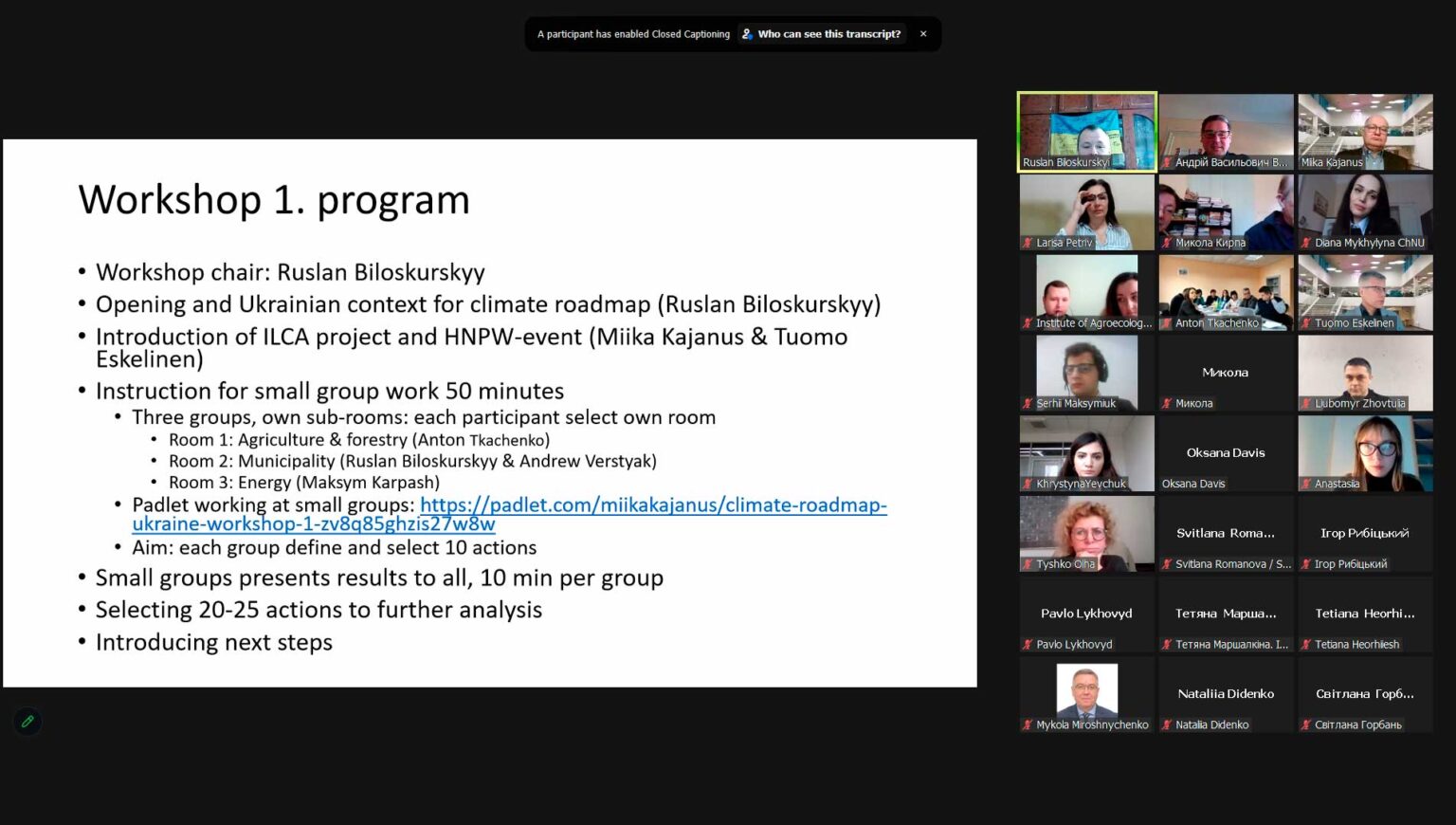The width and height of the screenshot is (1456, 825).
Task: Select Світлана Горбань participant tile
Action: 1365,695
